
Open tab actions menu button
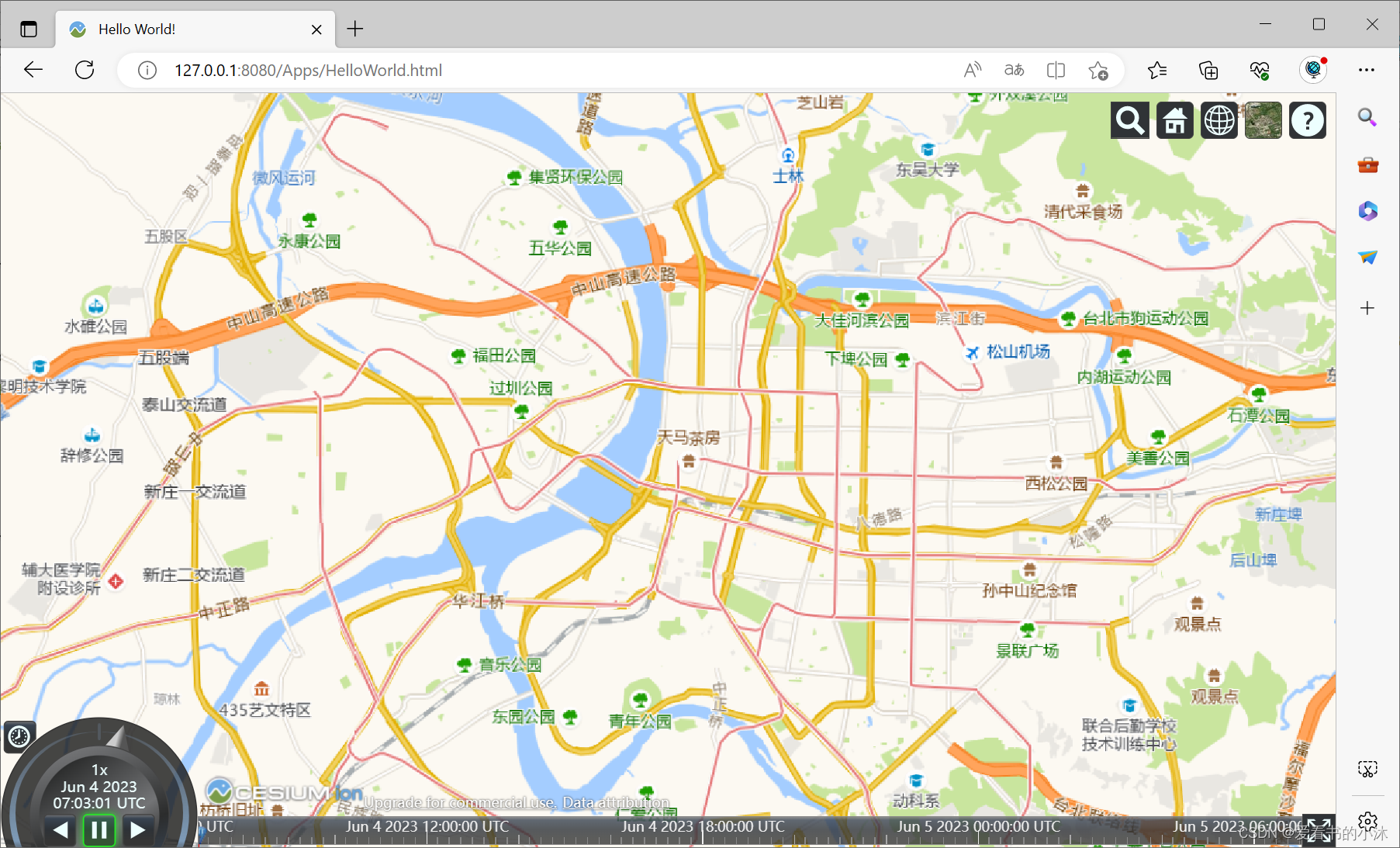29,29
